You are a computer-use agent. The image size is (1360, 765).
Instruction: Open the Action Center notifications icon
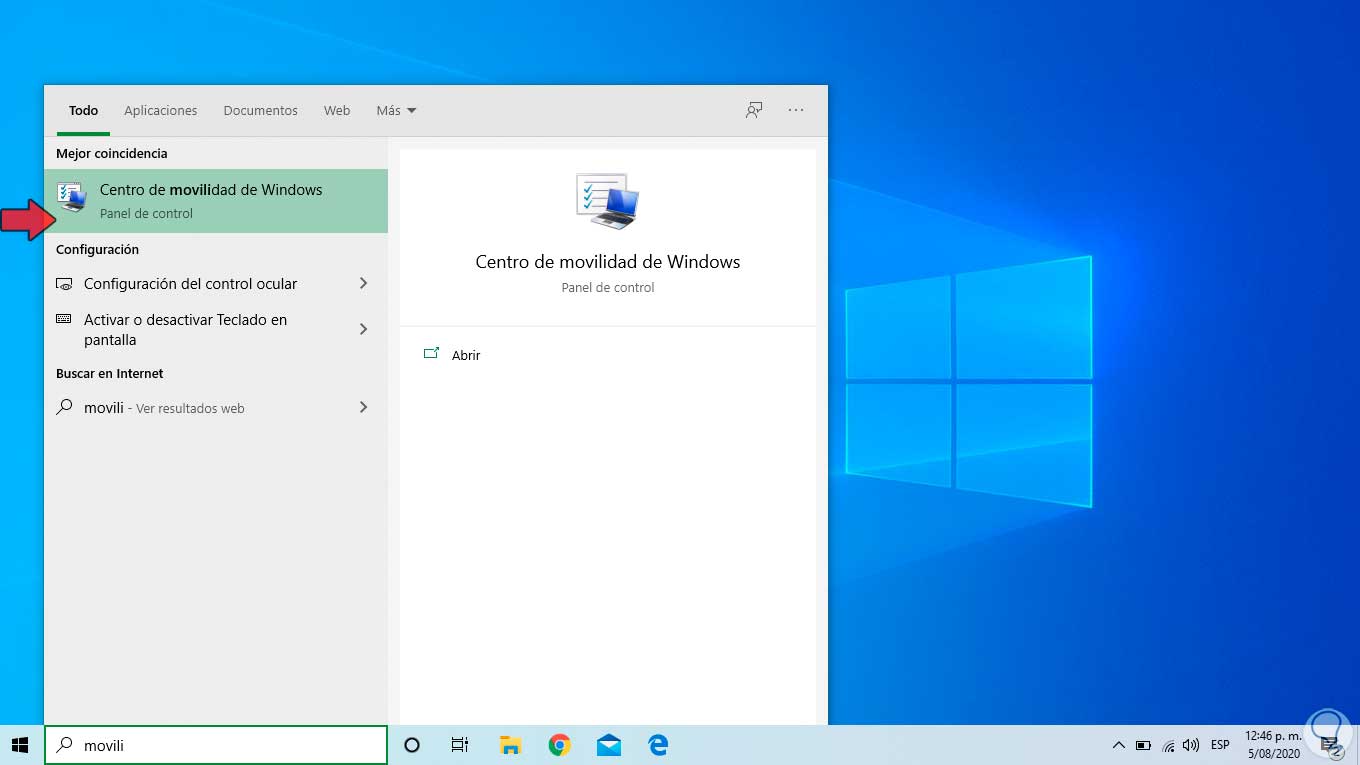point(1331,745)
